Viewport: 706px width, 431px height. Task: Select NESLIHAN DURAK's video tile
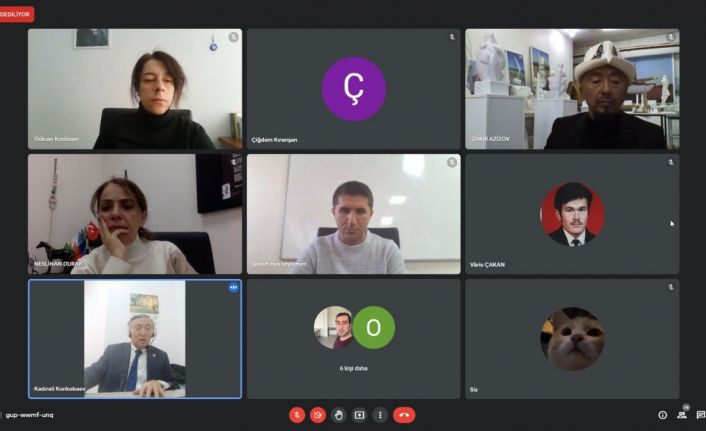(135, 214)
